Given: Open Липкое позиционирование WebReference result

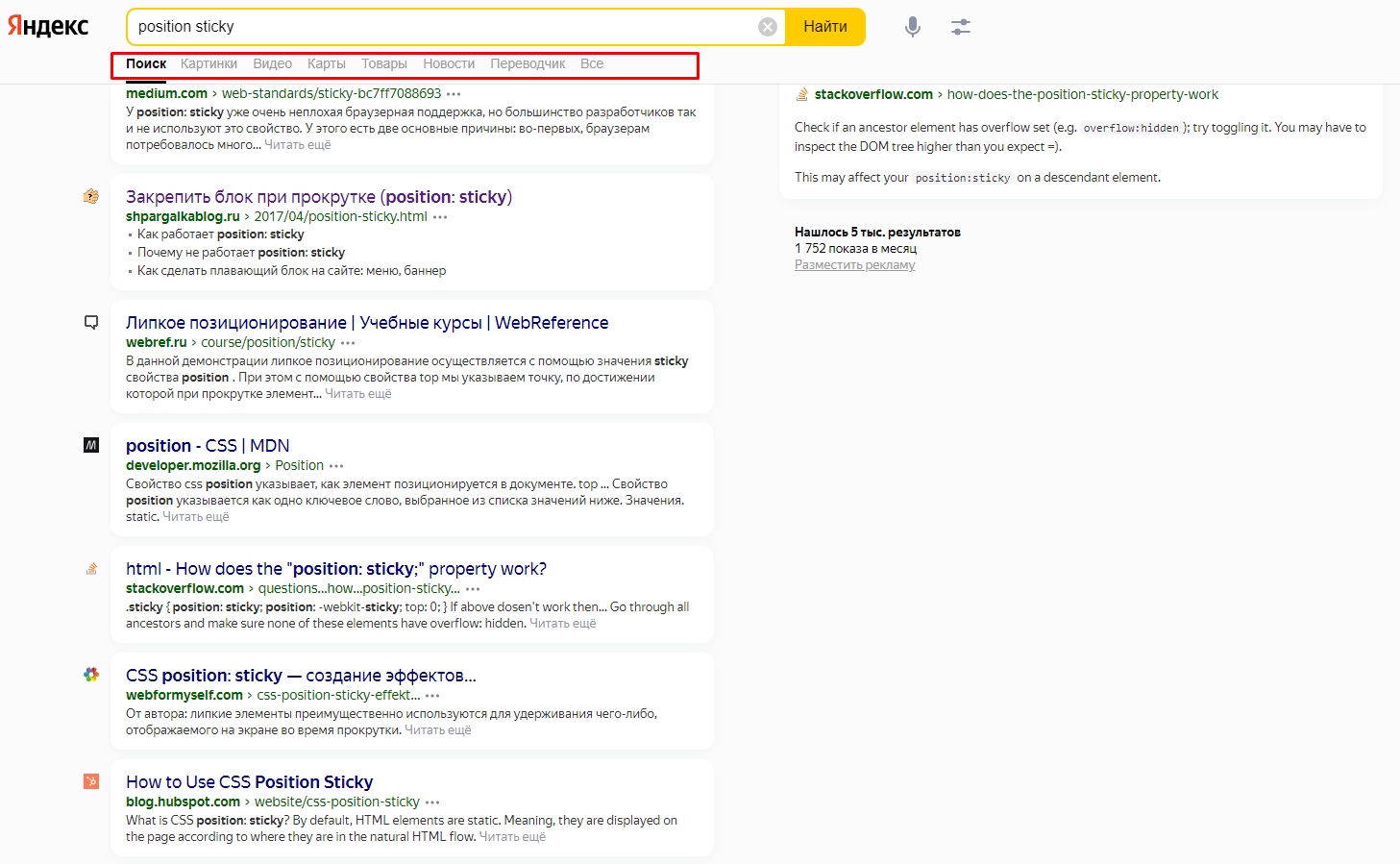Looking at the screenshot, I should coord(367,322).
